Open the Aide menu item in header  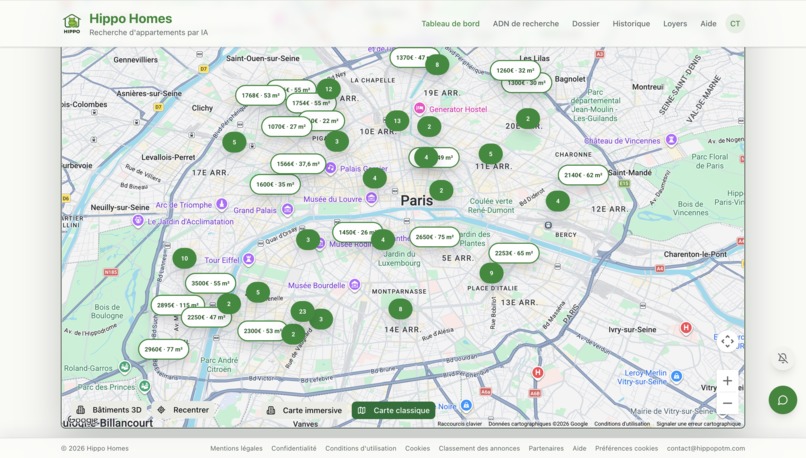click(x=708, y=24)
